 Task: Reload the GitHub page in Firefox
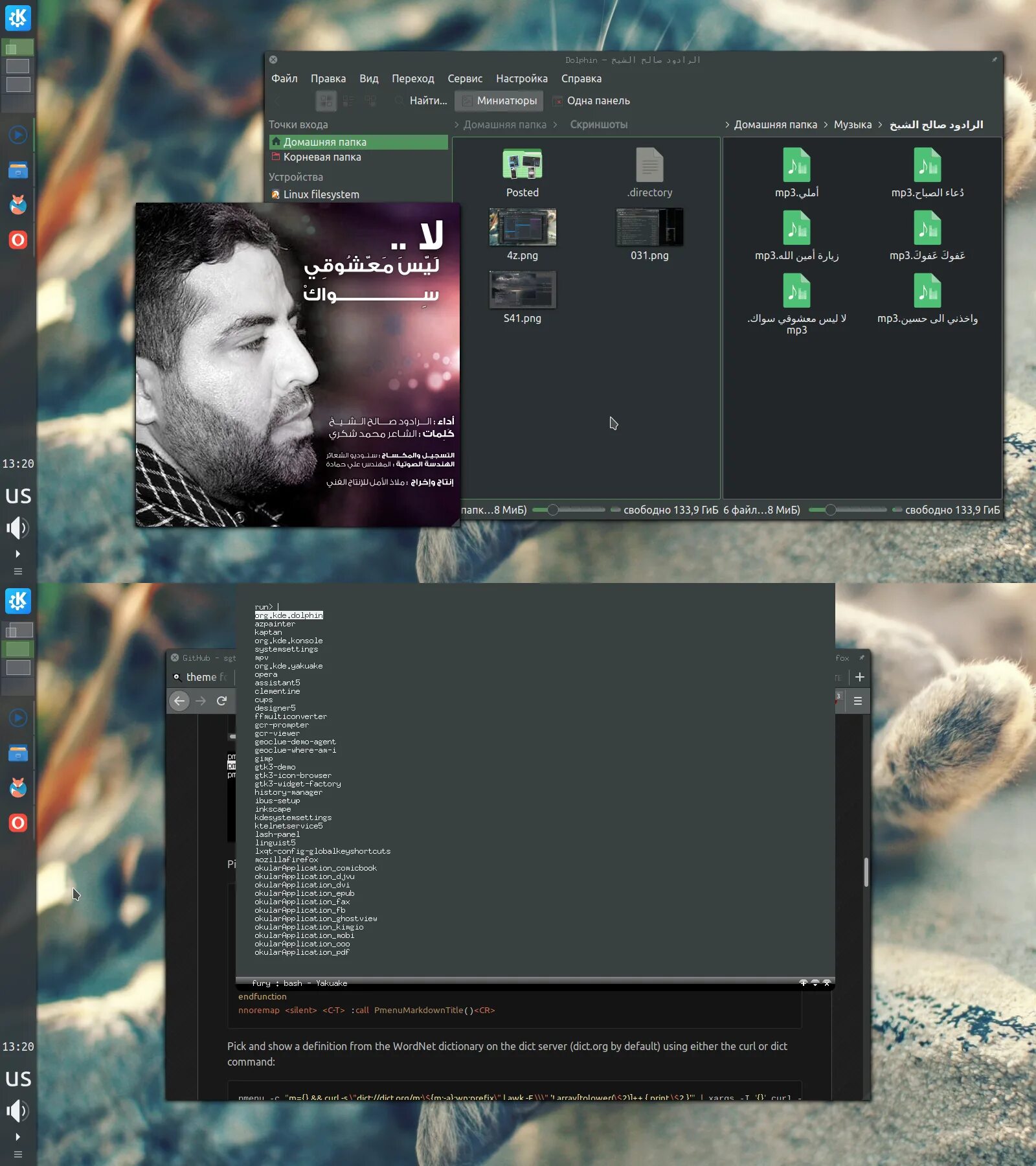(x=221, y=700)
